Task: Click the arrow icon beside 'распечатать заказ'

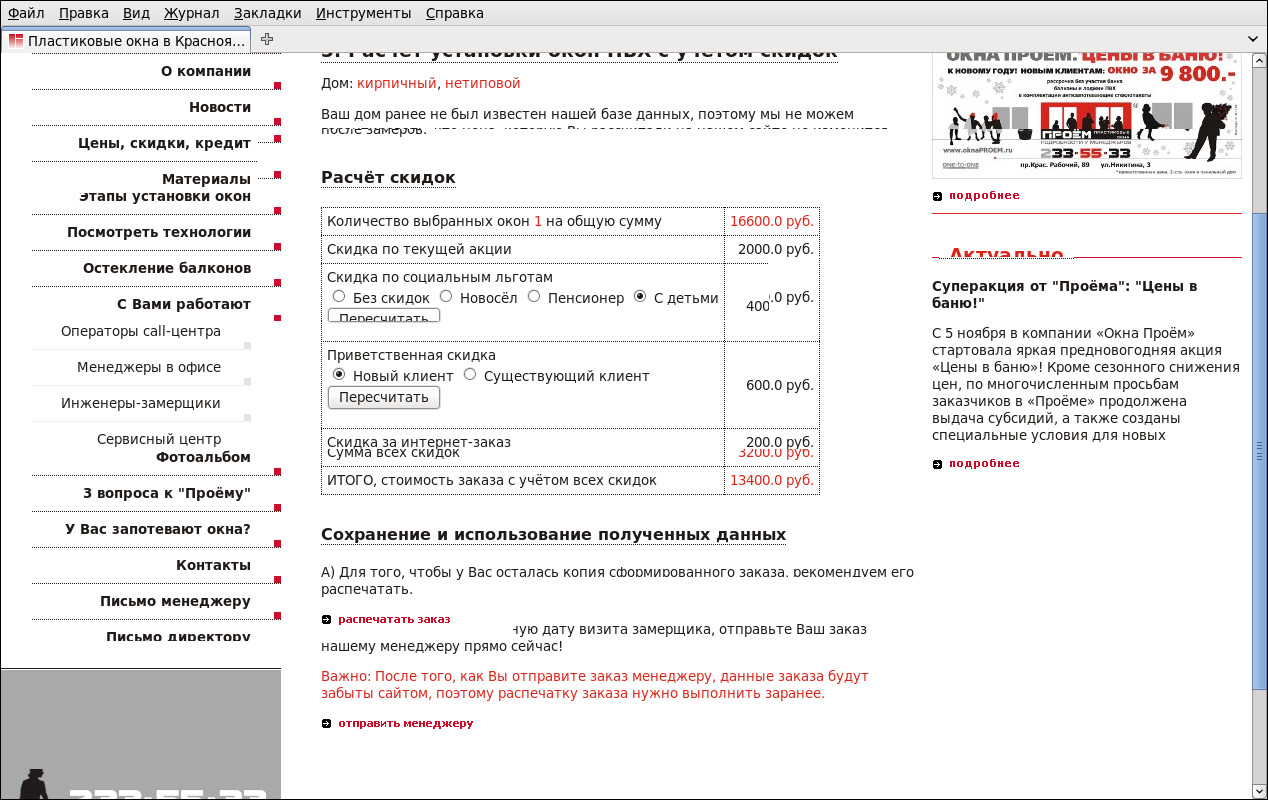Action: (x=327, y=620)
